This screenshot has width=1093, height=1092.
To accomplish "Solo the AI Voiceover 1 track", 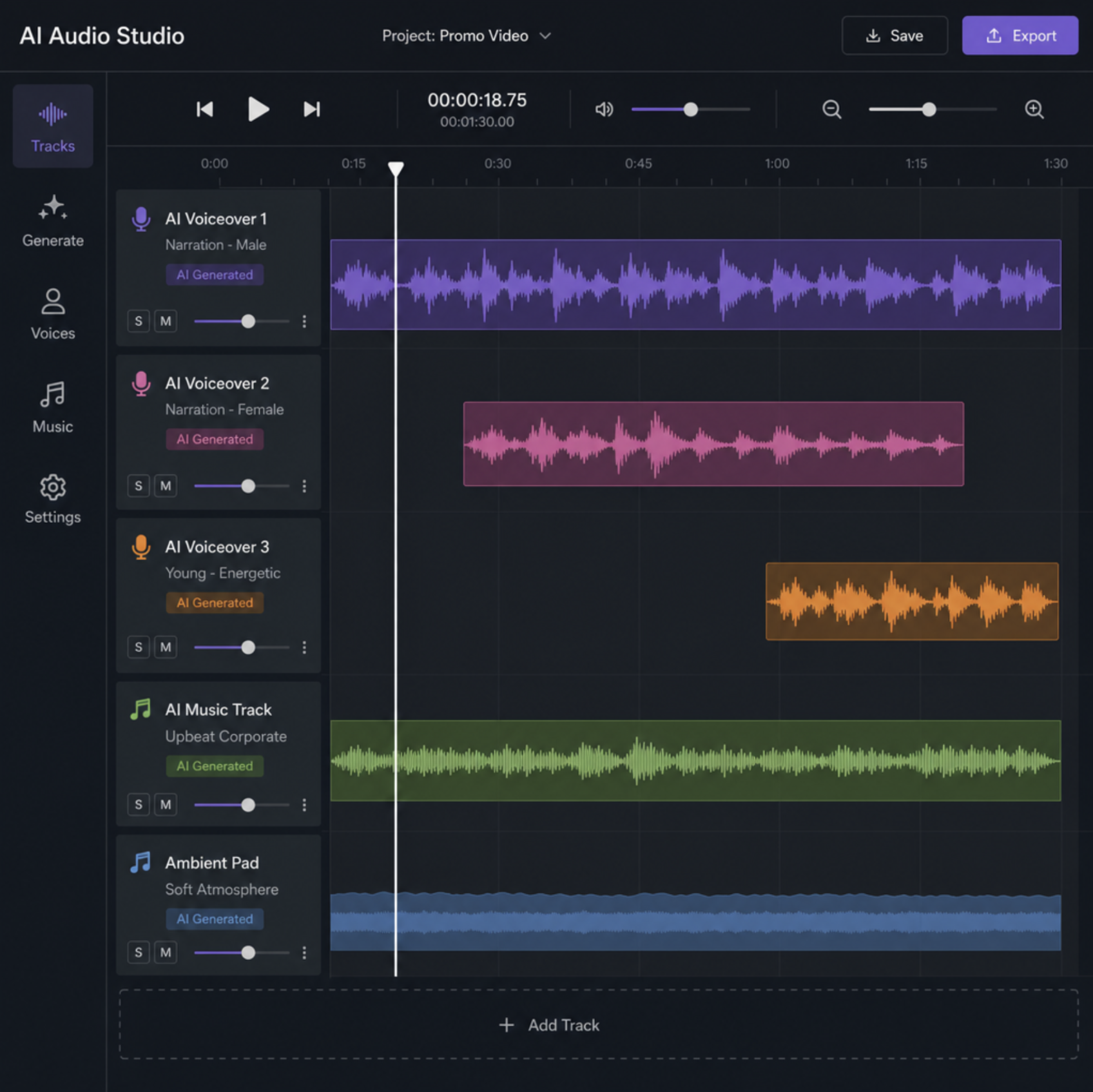I will (x=139, y=320).
